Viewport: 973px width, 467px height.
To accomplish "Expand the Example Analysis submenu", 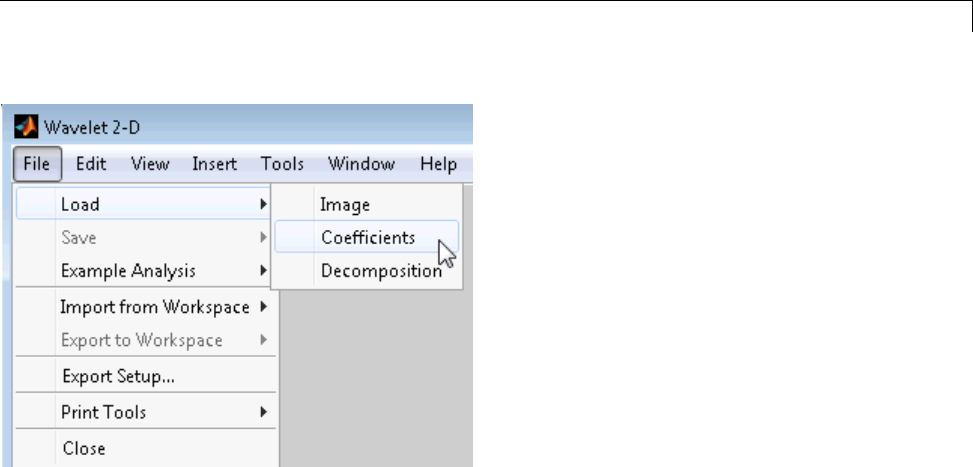I will (x=145, y=271).
